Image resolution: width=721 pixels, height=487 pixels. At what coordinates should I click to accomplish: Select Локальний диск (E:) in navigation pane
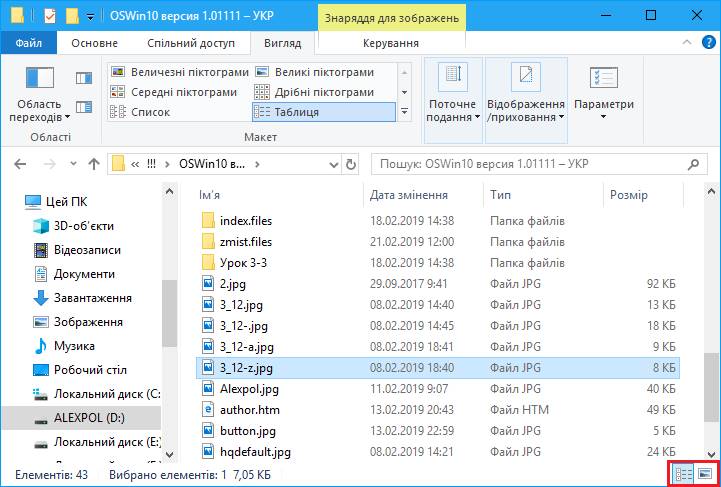(x=97, y=442)
